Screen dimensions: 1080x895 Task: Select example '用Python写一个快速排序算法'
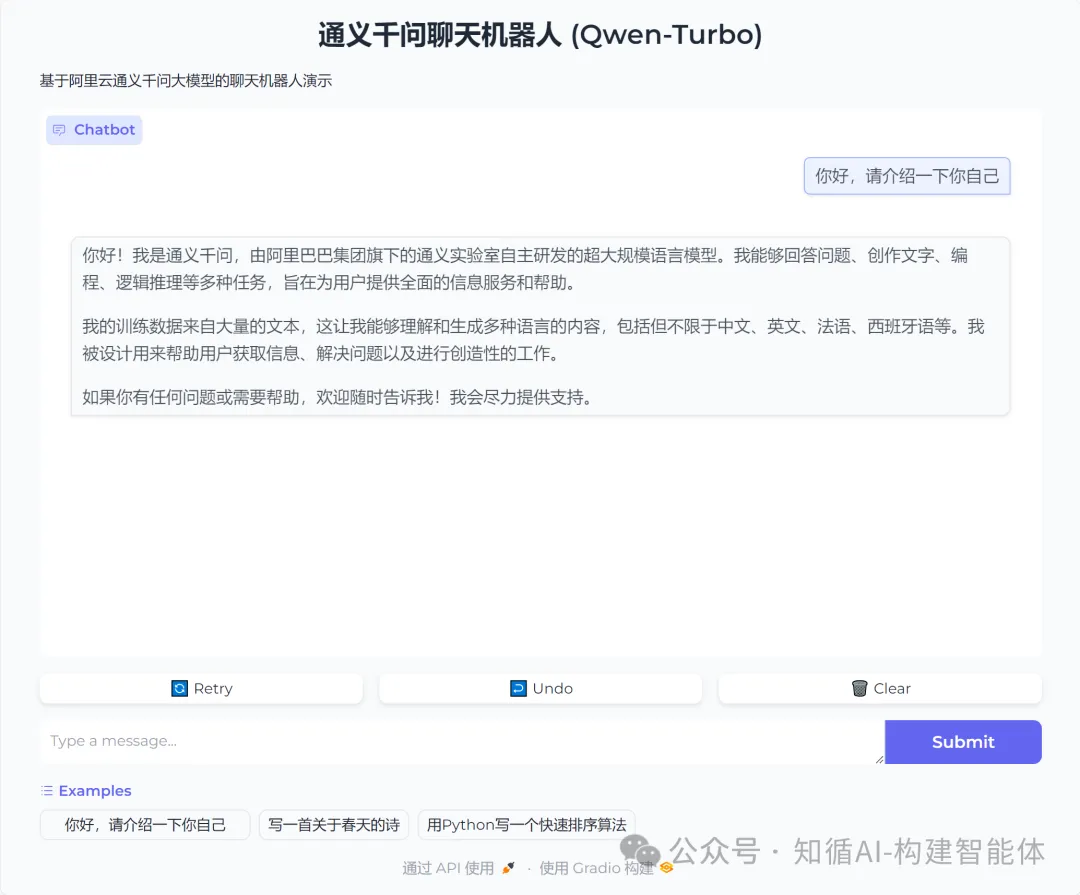(526, 825)
